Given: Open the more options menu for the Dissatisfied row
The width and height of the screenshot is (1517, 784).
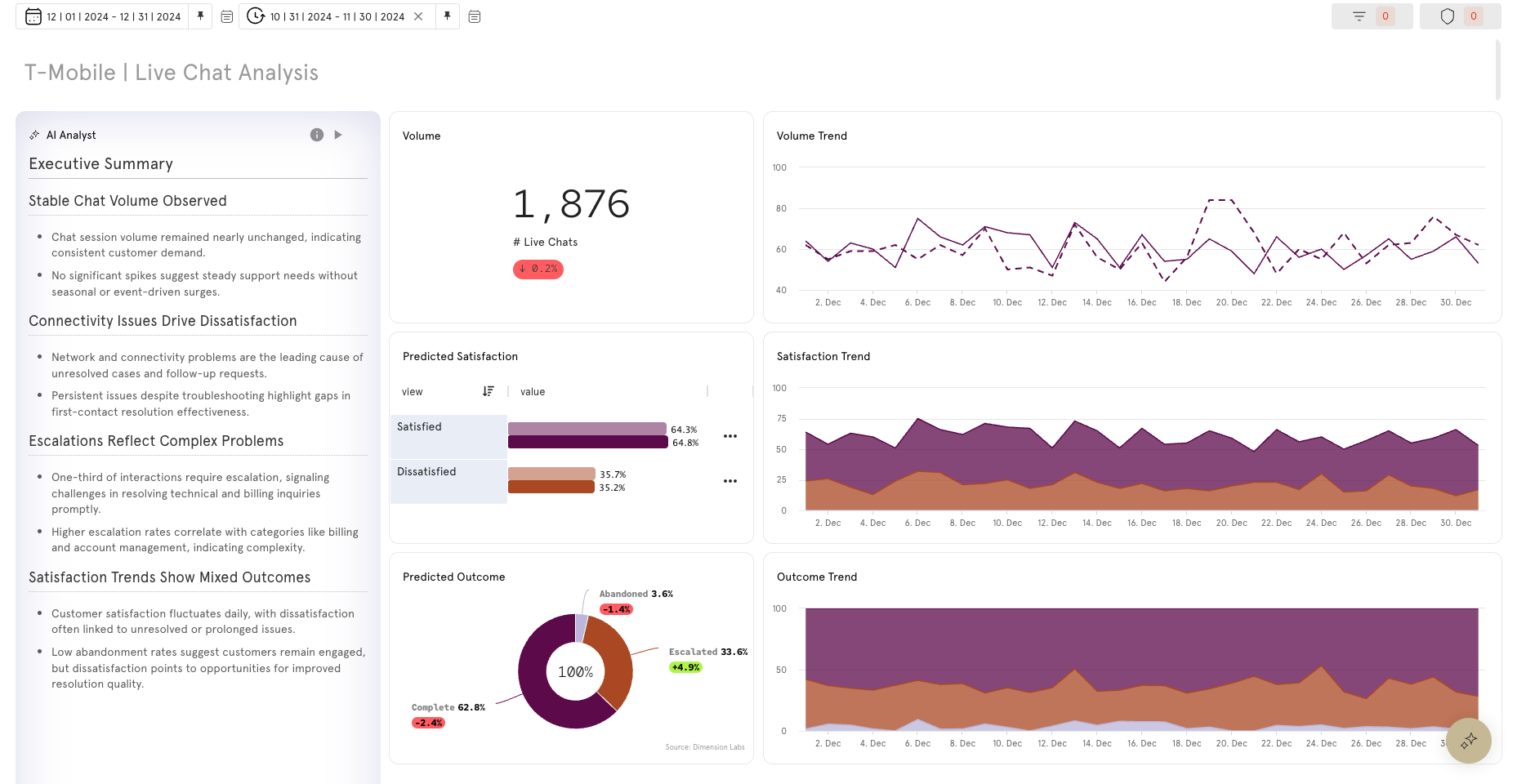Looking at the screenshot, I should [730, 481].
